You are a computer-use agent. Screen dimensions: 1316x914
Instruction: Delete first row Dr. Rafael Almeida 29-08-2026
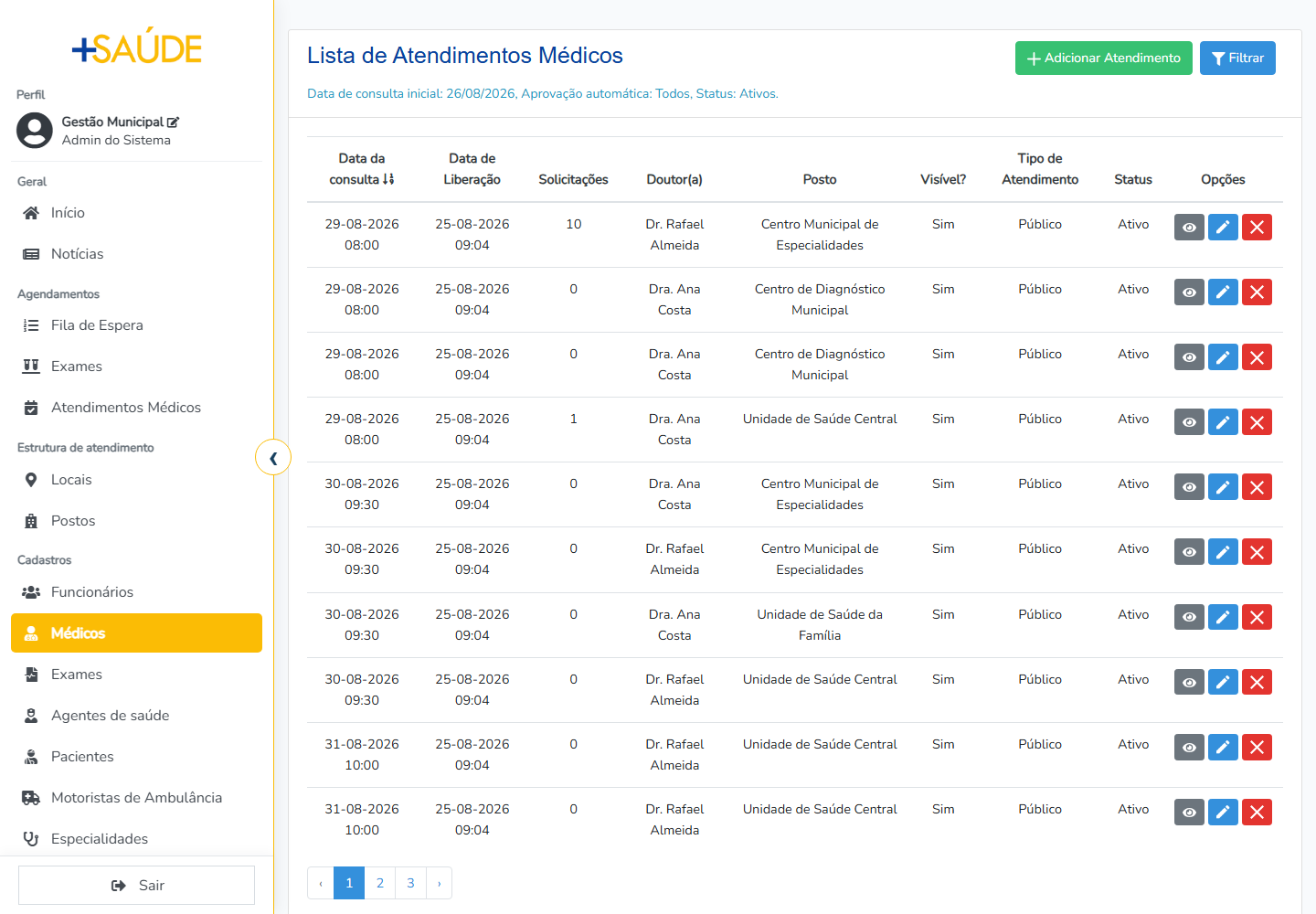[1257, 228]
